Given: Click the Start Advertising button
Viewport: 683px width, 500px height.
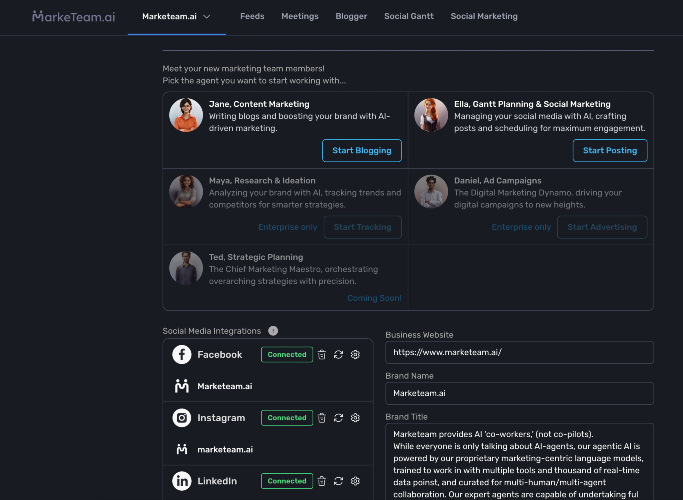Looking at the screenshot, I should 602,227.
